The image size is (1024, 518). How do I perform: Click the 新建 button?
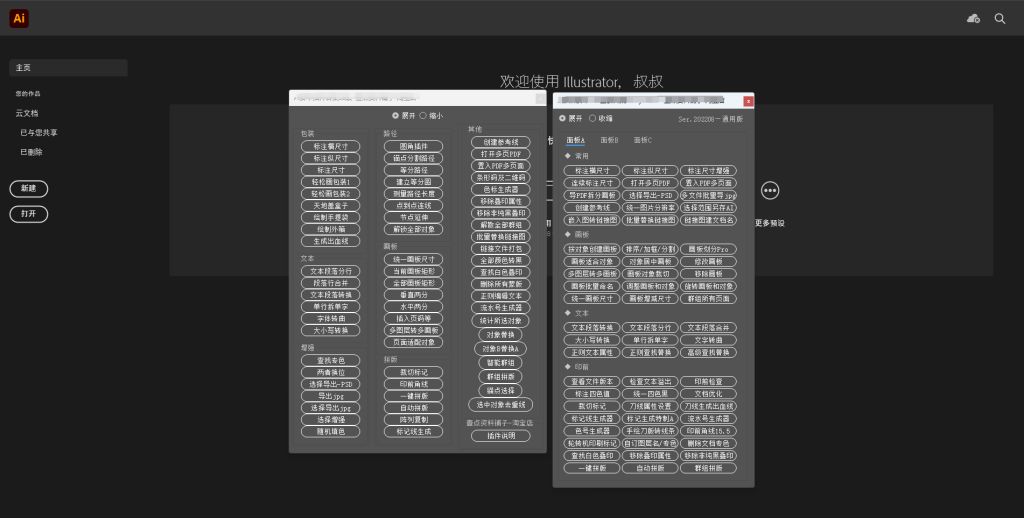point(29,188)
